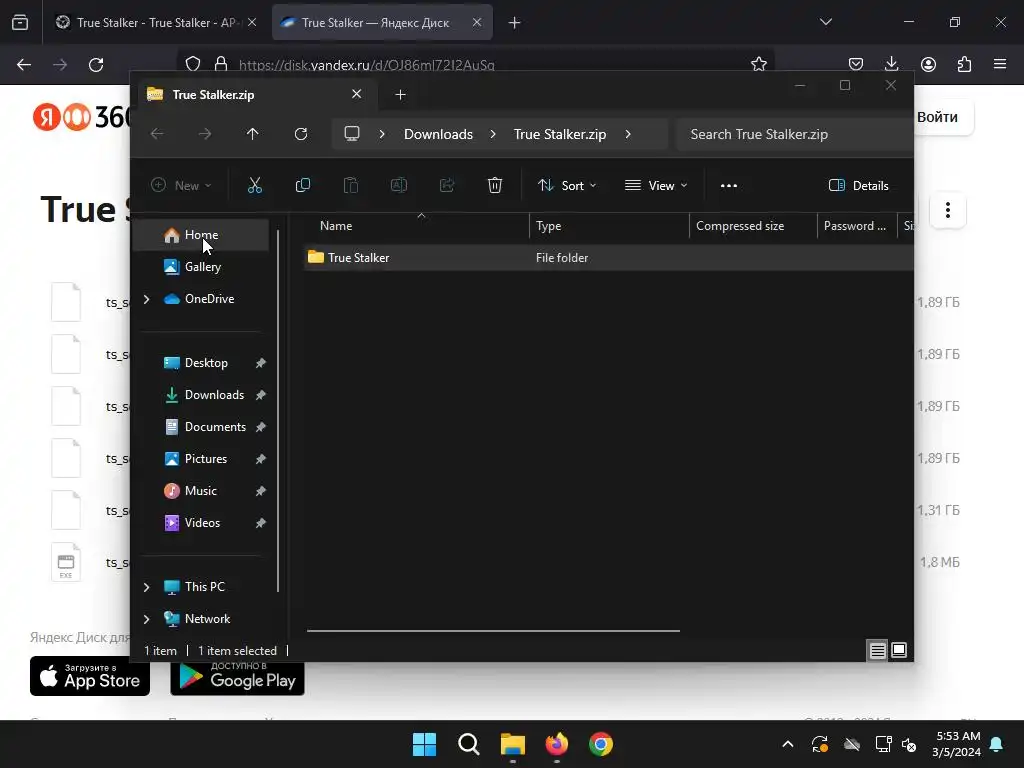Expand the OneDrive tree node

[147, 299]
